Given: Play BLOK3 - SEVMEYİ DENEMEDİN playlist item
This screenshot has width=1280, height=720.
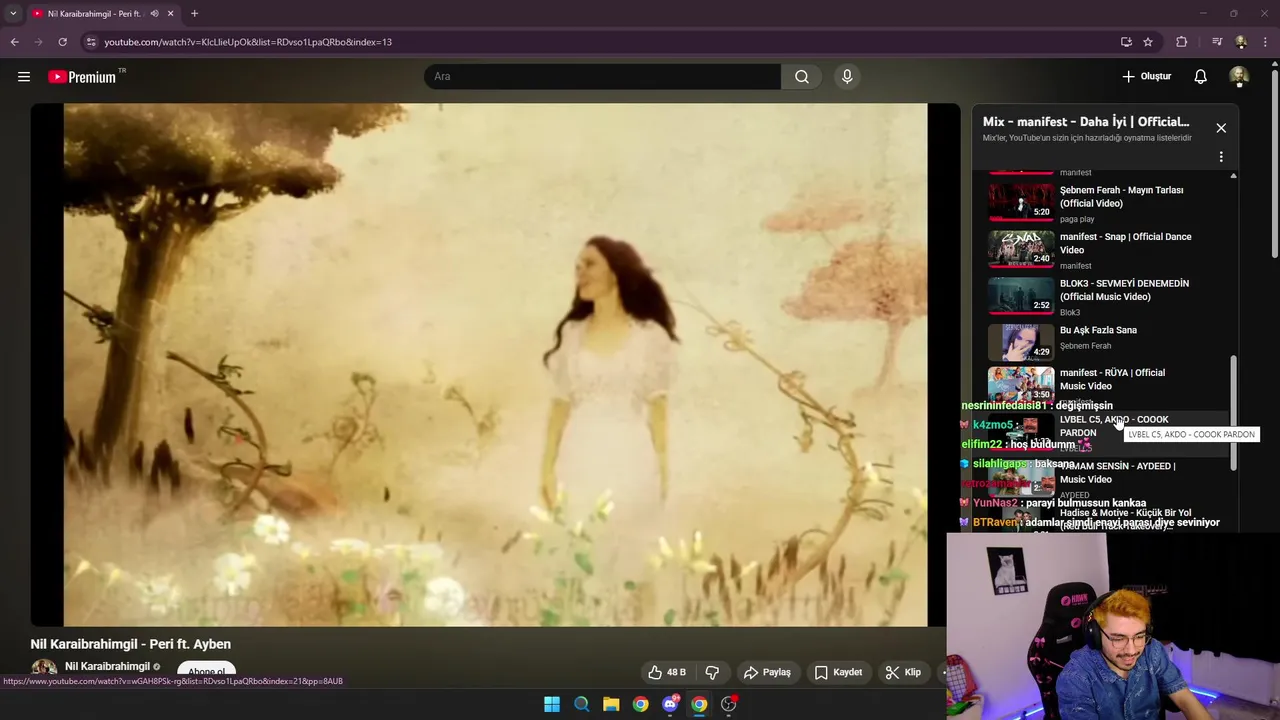Looking at the screenshot, I should (1108, 297).
